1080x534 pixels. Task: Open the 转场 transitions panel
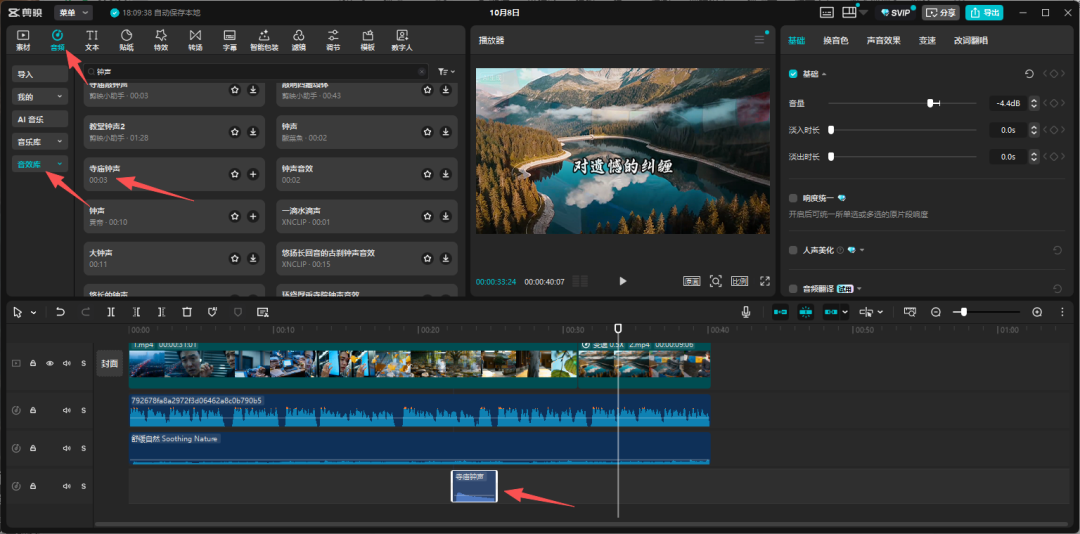(195, 40)
